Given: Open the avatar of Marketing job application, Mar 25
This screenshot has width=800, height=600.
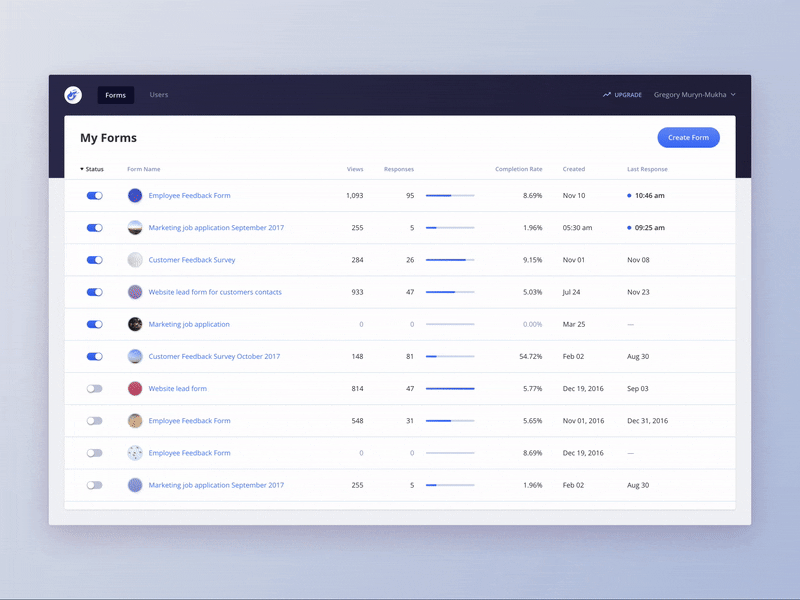Looking at the screenshot, I should click(x=135, y=324).
